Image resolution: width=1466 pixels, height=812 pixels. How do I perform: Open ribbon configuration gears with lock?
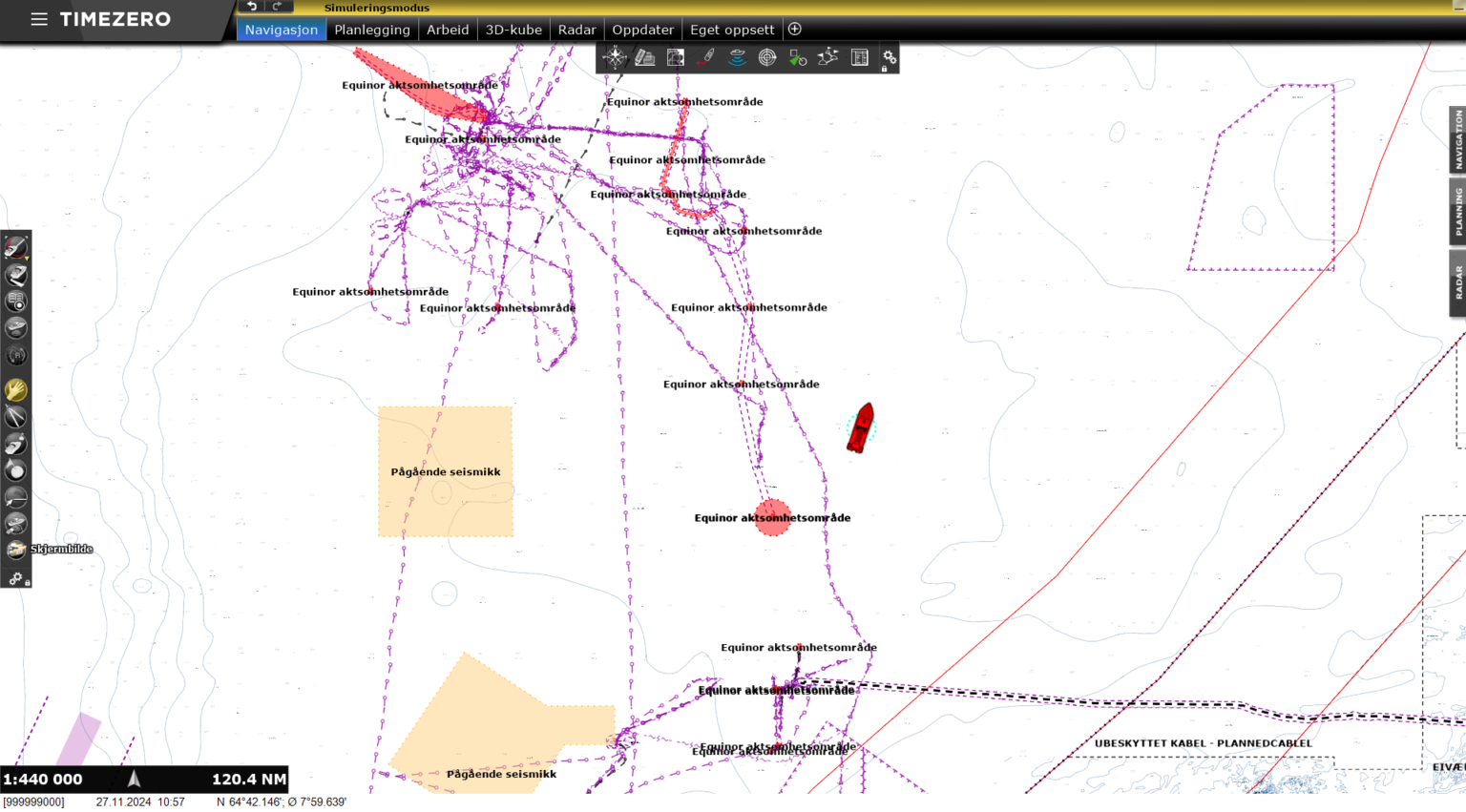pos(889,59)
